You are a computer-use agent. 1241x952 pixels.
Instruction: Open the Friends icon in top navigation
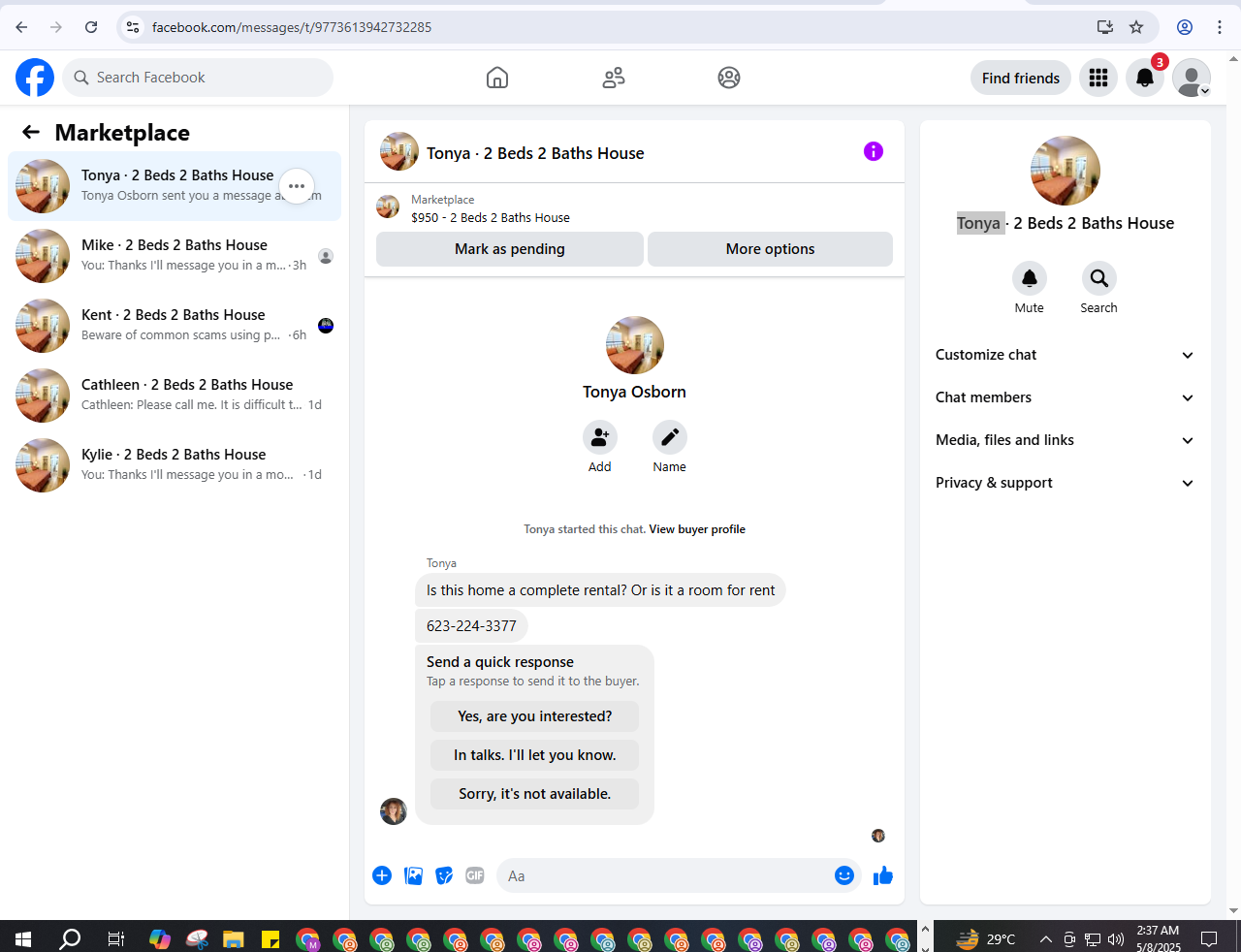point(614,78)
